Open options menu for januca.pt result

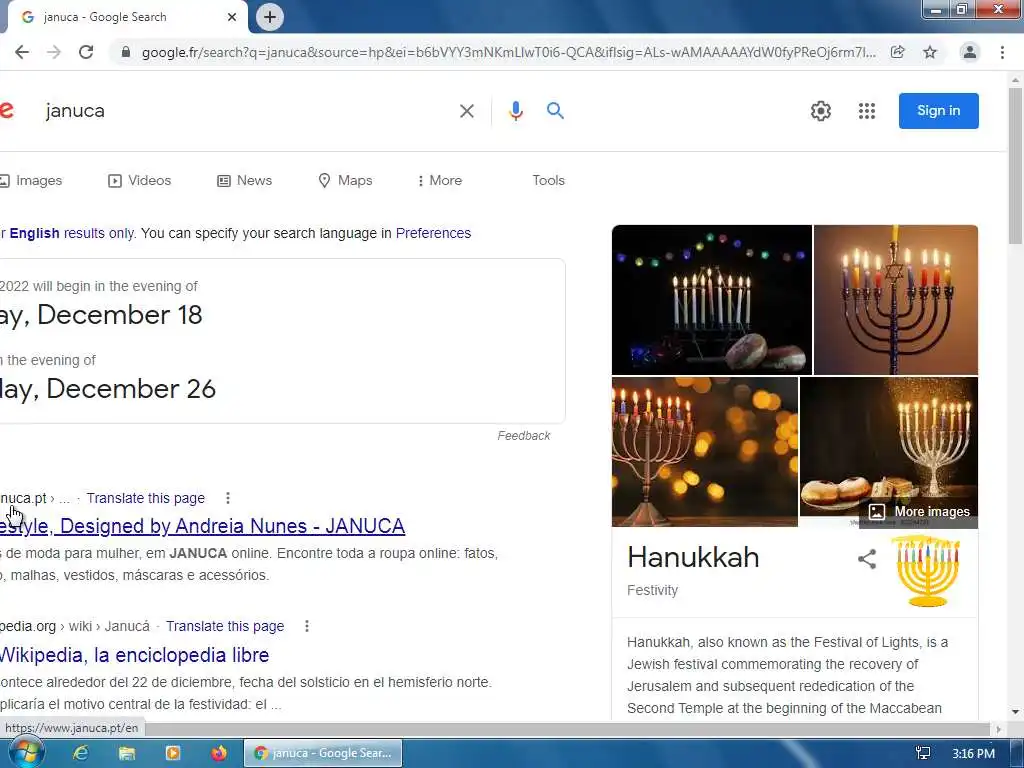click(x=228, y=498)
